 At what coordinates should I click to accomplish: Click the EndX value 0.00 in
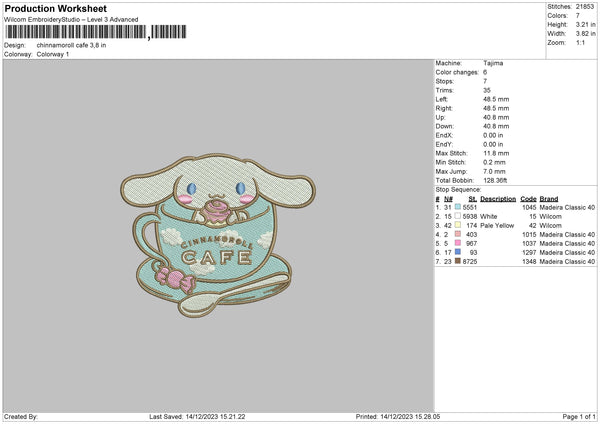493,135
